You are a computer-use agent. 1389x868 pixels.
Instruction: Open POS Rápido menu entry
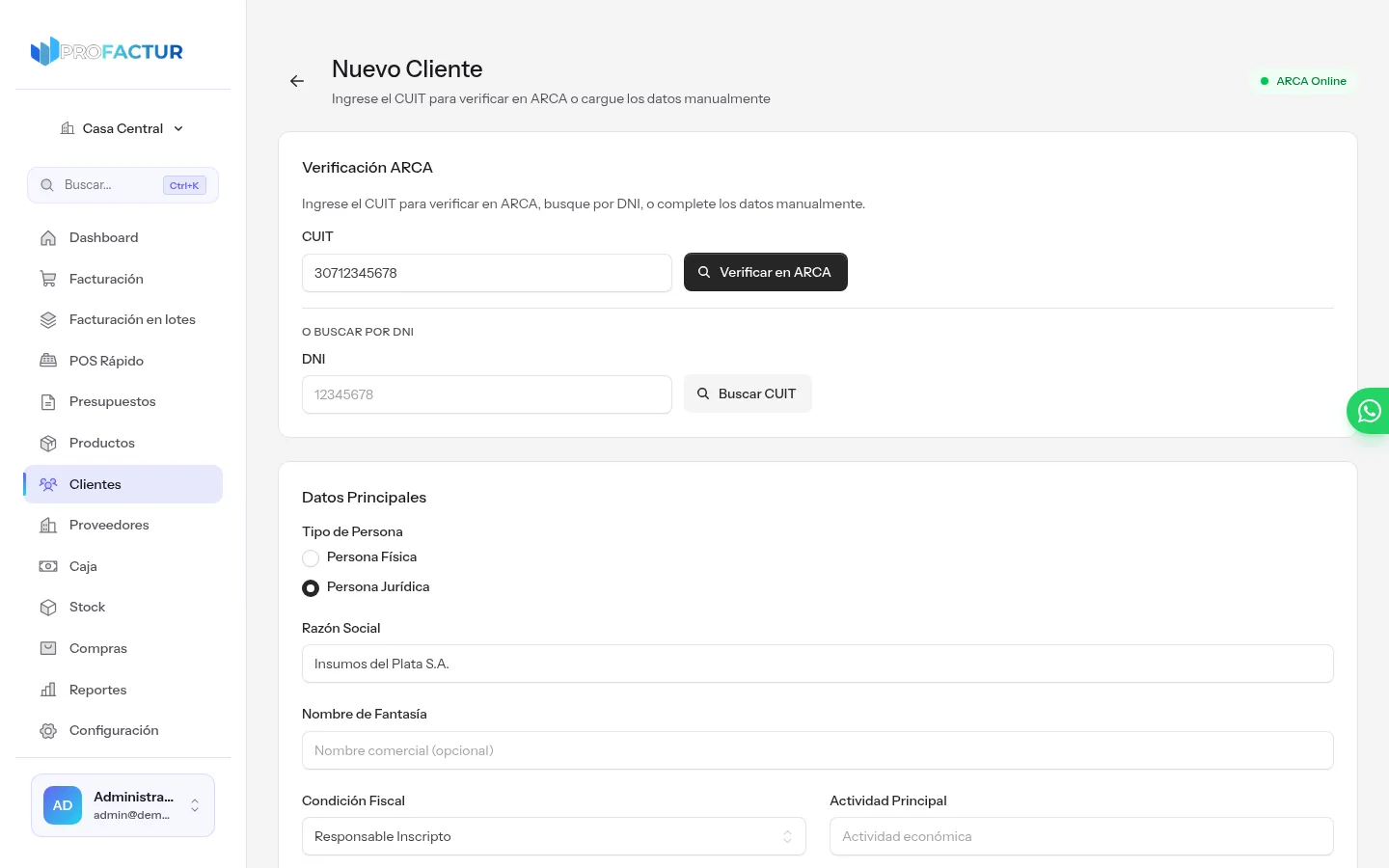click(x=123, y=361)
